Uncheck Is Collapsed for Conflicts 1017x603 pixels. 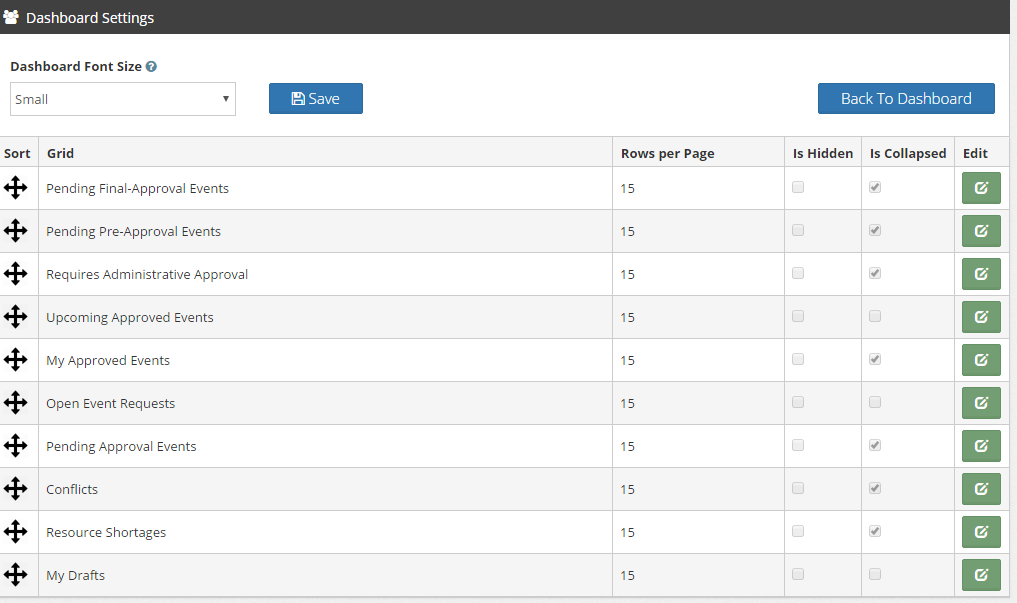[x=875, y=488]
